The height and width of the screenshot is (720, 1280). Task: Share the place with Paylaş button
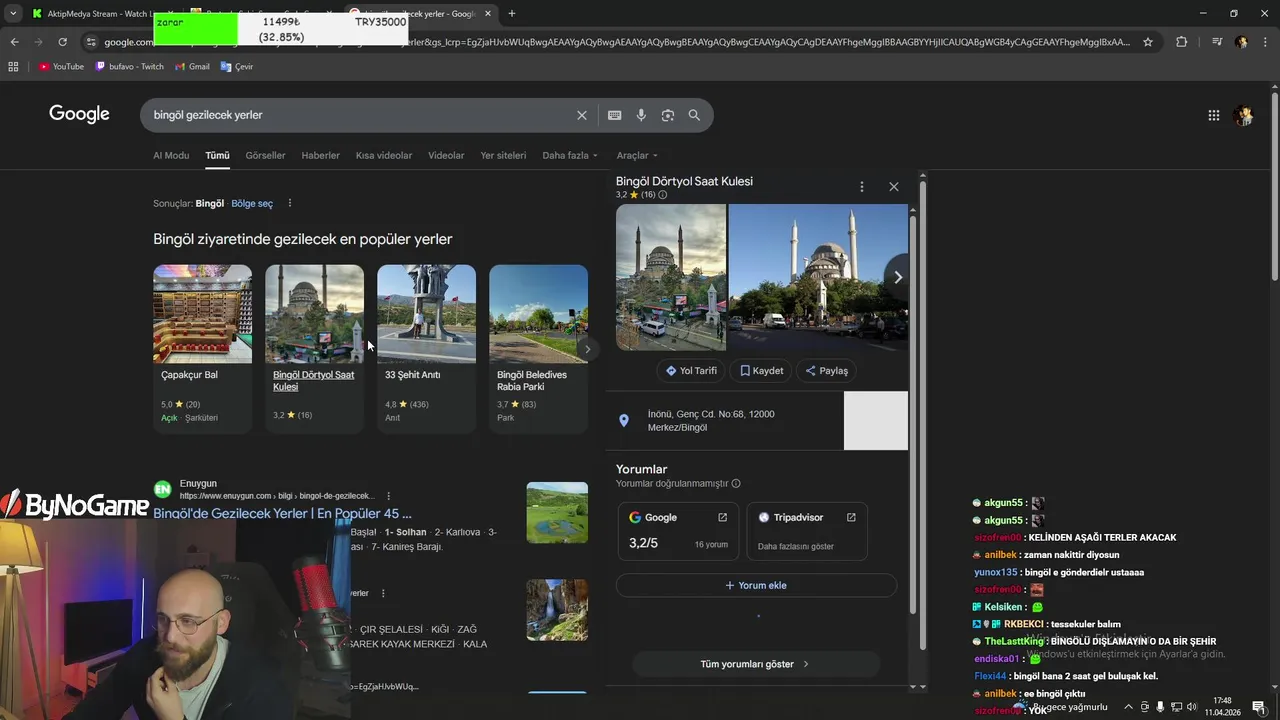point(826,370)
